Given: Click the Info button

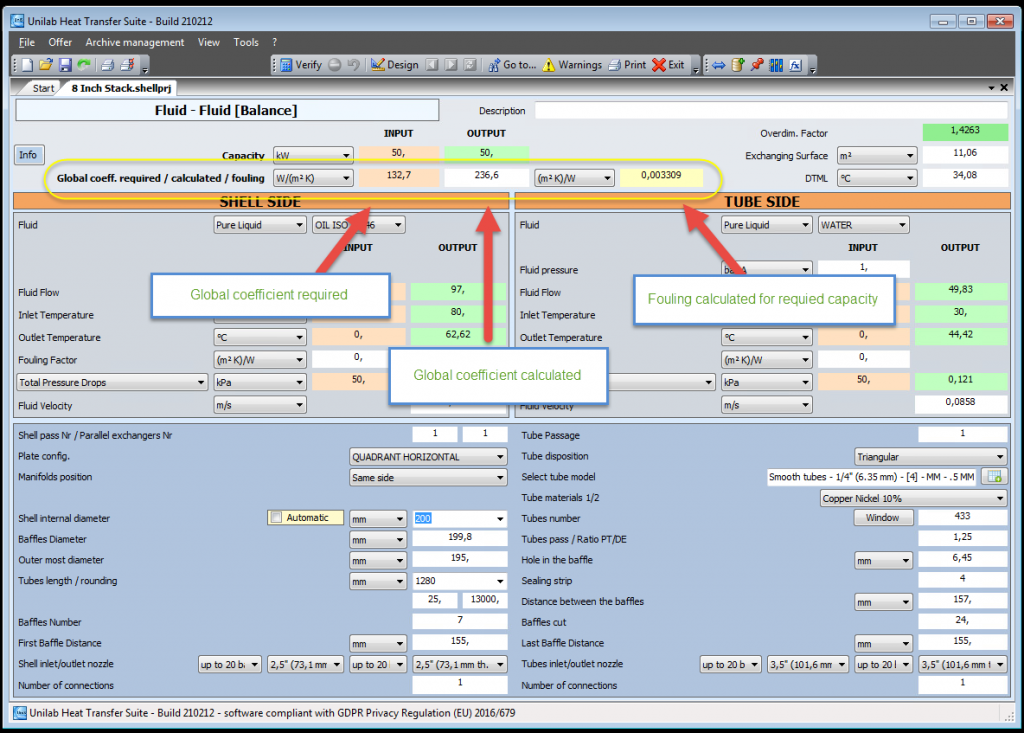Looking at the screenshot, I should click(28, 154).
